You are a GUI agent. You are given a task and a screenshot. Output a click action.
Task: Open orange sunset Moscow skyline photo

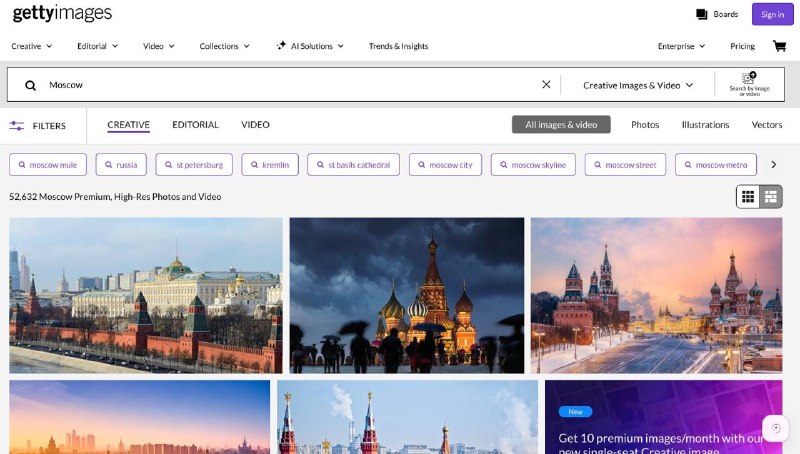140,417
